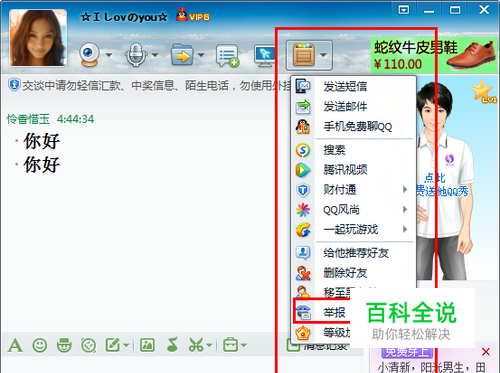Launch remote desktop assistance icon
The width and height of the screenshot is (500, 373).
tap(265, 55)
